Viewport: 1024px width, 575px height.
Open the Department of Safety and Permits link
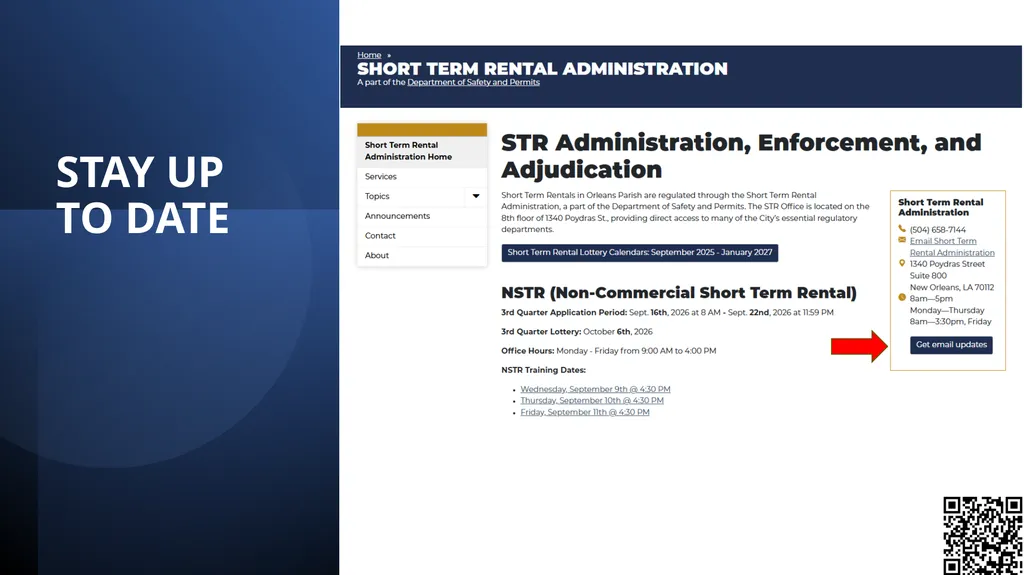point(473,82)
